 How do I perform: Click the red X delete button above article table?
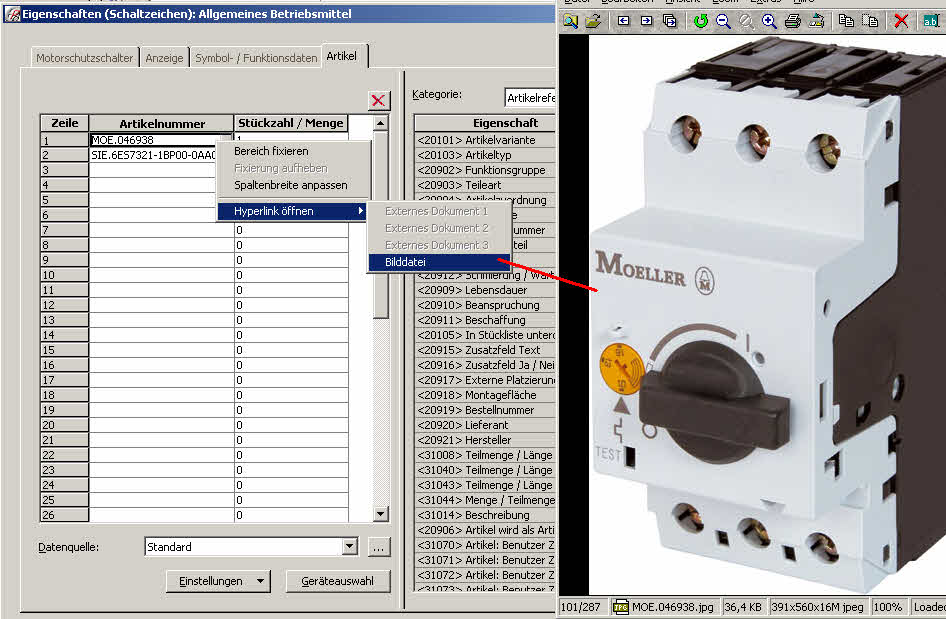(x=379, y=100)
